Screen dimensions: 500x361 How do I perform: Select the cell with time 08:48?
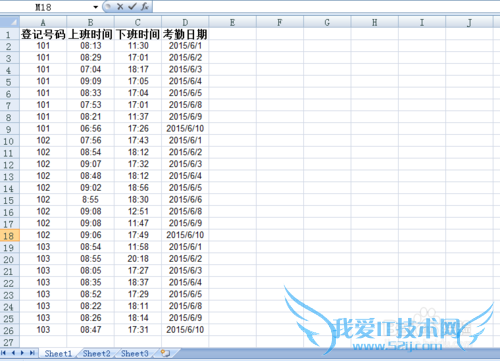click(x=90, y=176)
